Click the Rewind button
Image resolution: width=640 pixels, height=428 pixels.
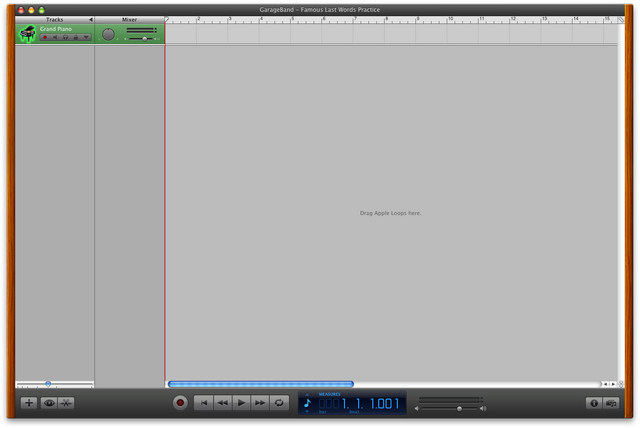coord(222,403)
